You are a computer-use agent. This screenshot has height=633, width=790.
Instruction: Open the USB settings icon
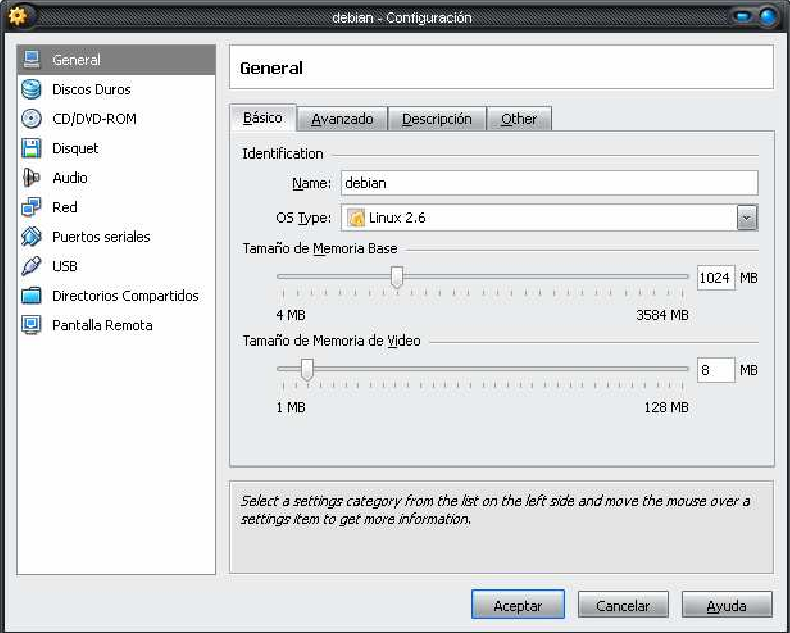coord(32,267)
